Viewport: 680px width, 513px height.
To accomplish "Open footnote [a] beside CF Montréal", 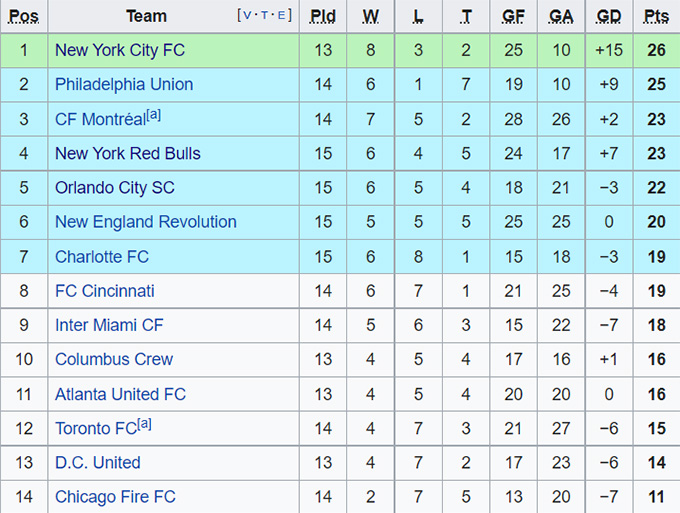I will 153,115.
